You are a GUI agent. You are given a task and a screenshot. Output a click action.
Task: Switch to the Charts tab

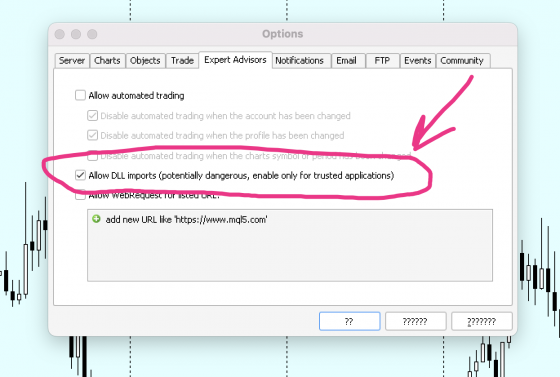(x=107, y=61)
